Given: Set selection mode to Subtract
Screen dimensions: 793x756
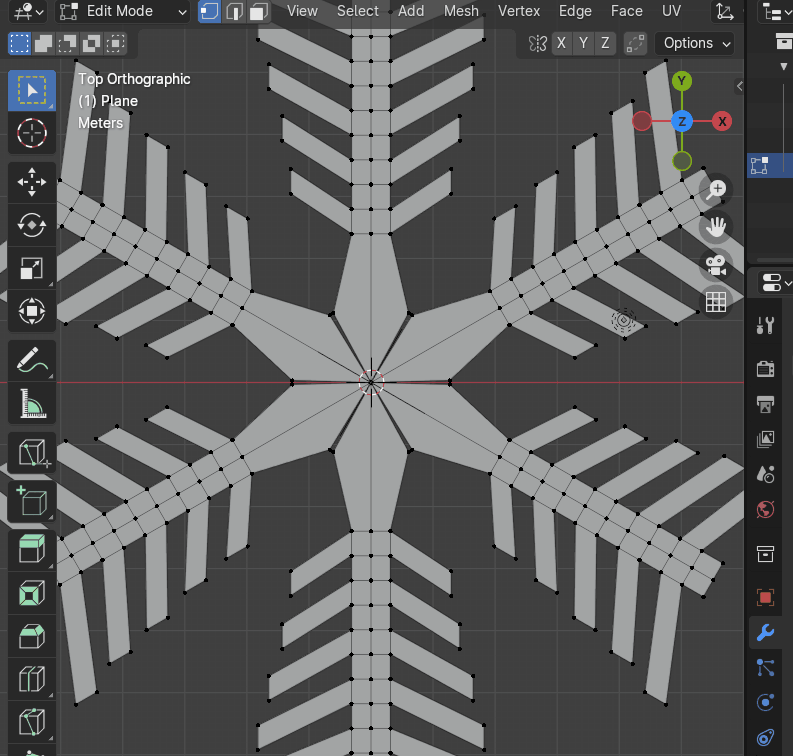Looking at the screenshot, I should [67, 43].
